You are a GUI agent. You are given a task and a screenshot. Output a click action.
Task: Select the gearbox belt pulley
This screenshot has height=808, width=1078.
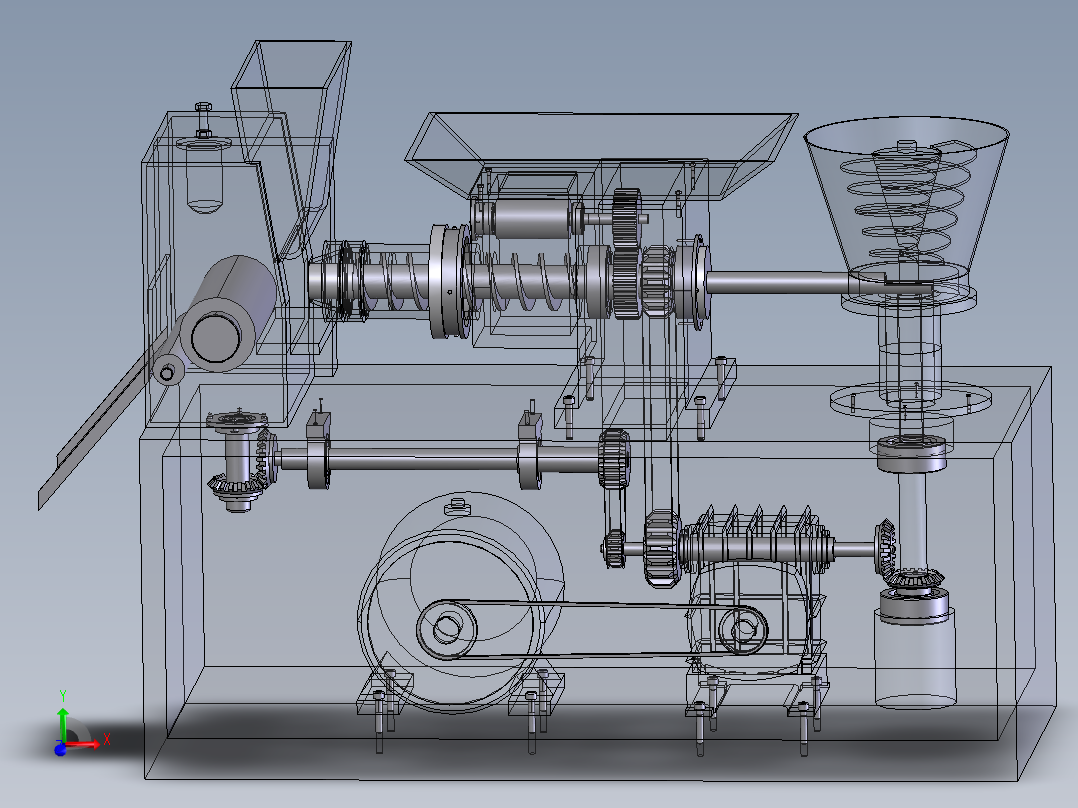click(743, 629)
